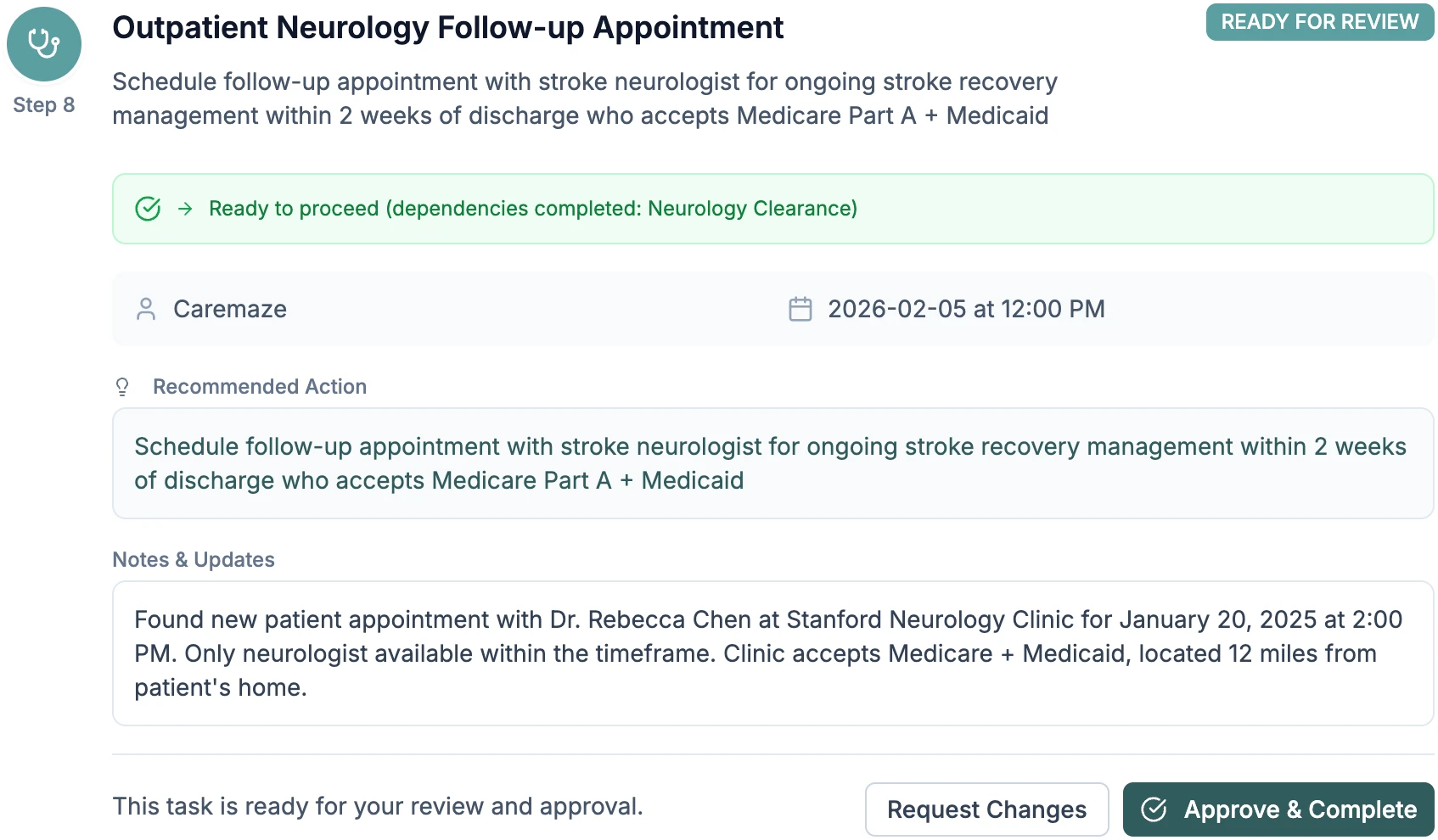Screen dimensions: 1438x840
Task: Click the ready for review footer text
Action: click(x=379, y=806)
